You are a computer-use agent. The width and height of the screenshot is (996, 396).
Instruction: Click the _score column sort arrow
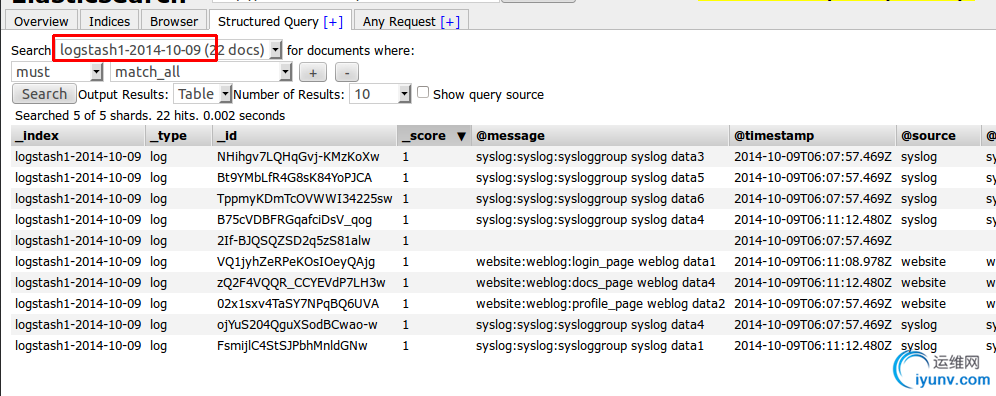tap(462, 136)
